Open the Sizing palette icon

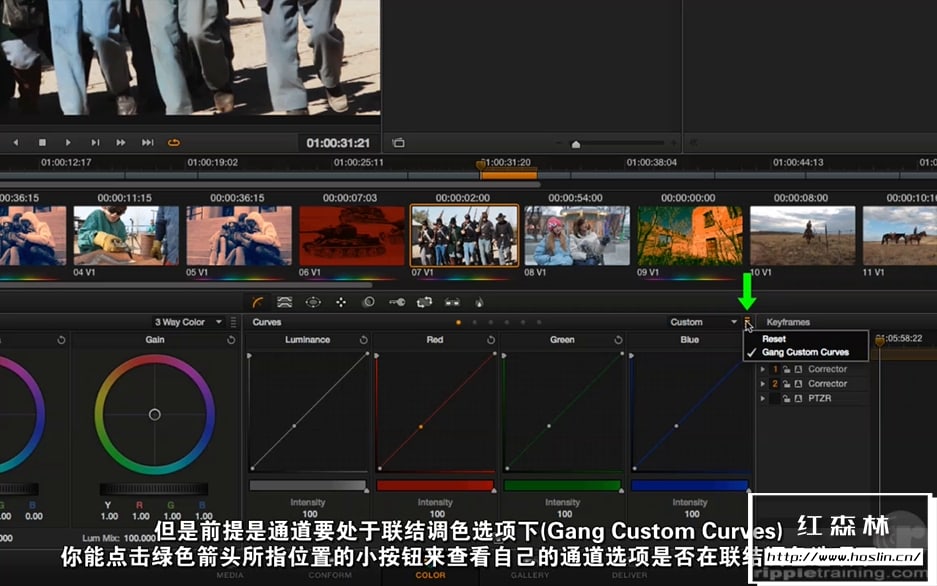coord(424,302)
